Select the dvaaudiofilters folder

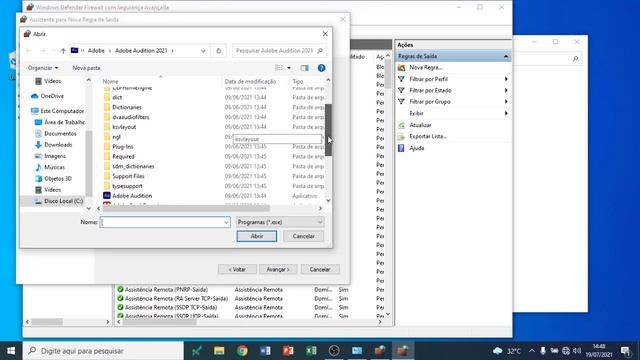tap(131, 117)
